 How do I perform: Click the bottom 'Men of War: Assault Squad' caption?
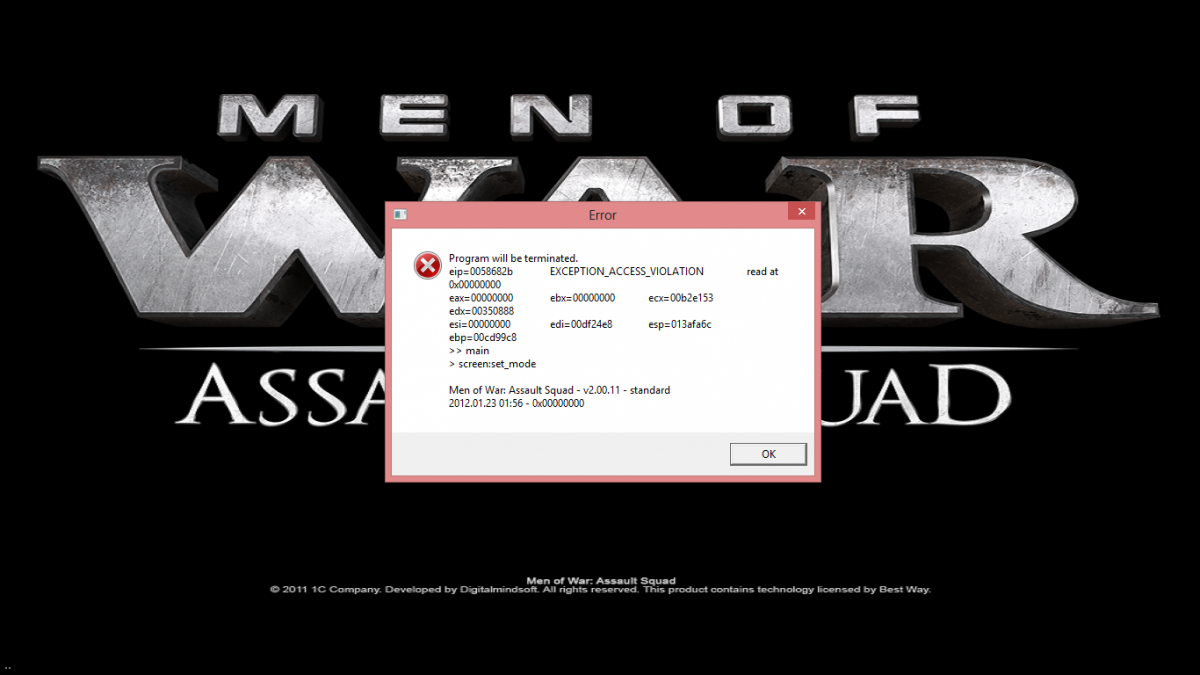600,580
